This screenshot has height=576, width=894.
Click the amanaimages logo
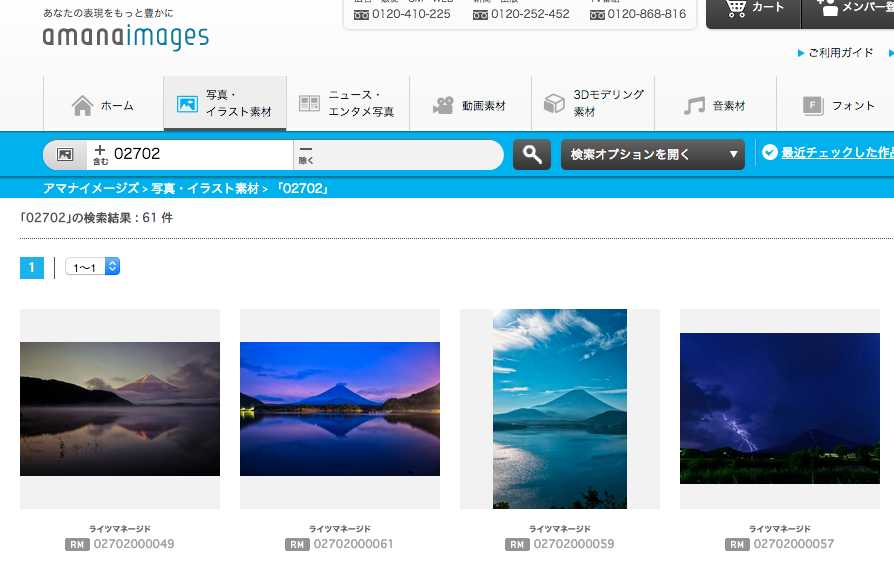[125, 38]
